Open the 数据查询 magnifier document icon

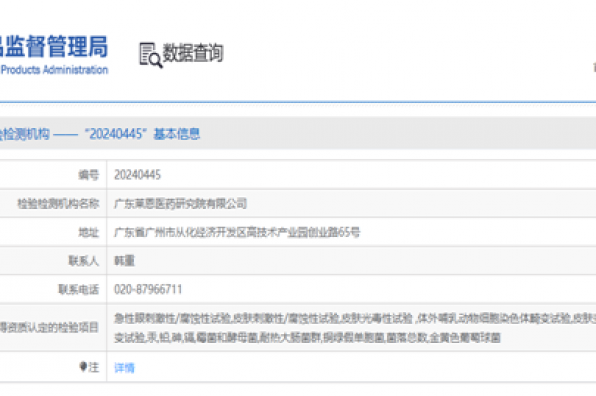click(151, 55)
